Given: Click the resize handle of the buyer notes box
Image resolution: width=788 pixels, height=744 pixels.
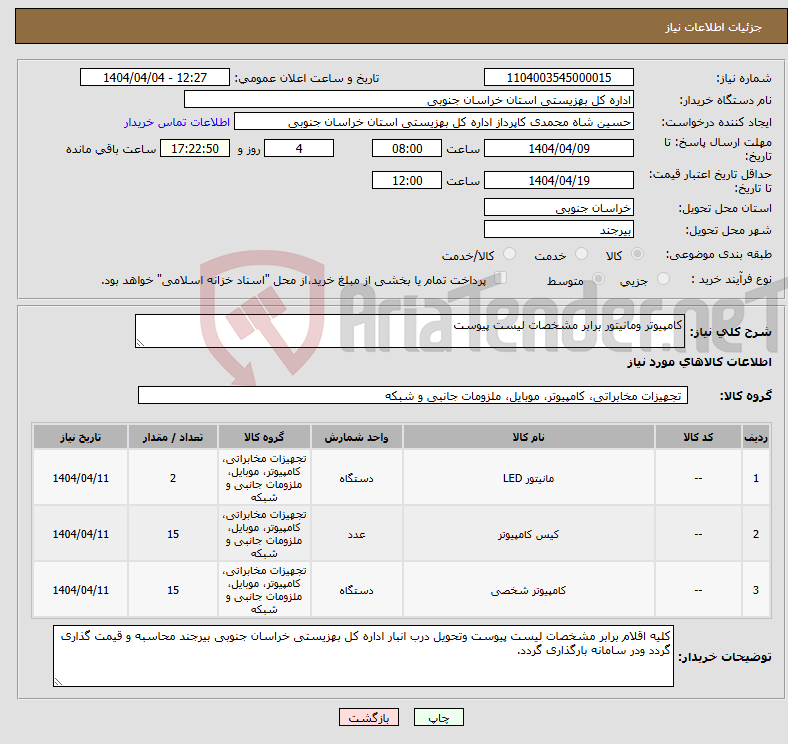Looking at the screenshot, I should click(58, 682).
